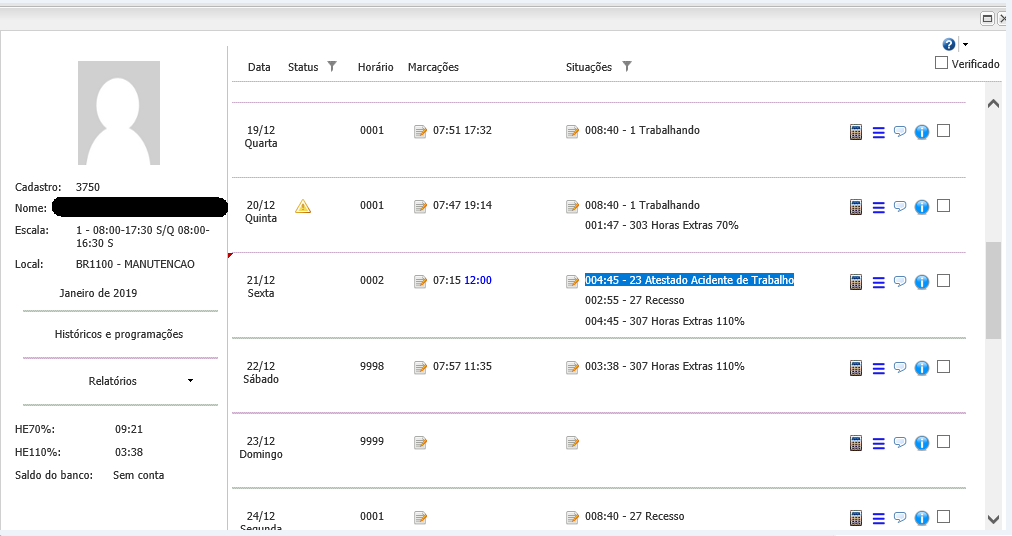This screenshot has height=536, width=1012.
Task: Click the HE70% value 09:21
Action: point(129,429)
